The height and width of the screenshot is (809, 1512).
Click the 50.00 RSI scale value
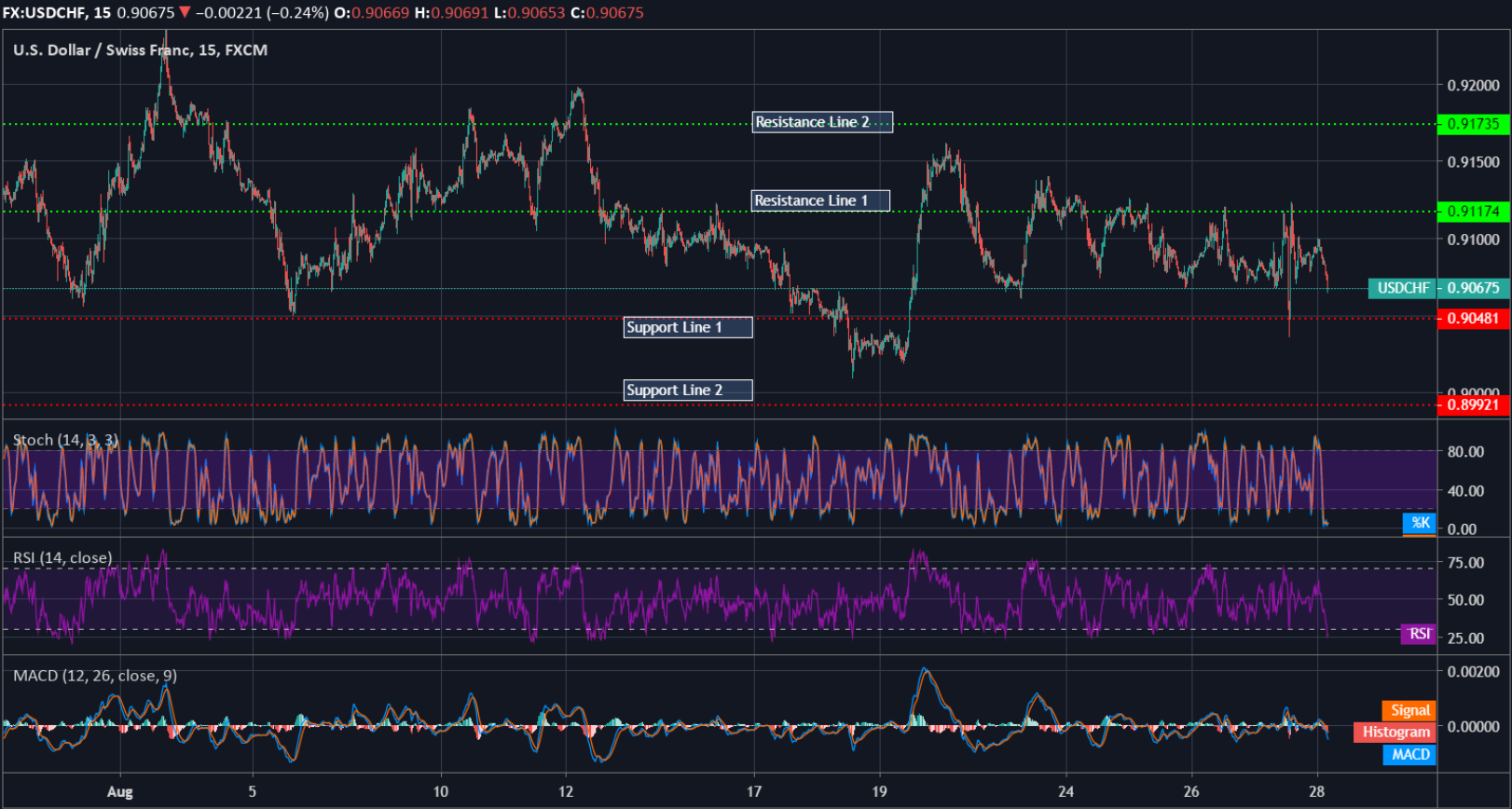[1465, 600]
